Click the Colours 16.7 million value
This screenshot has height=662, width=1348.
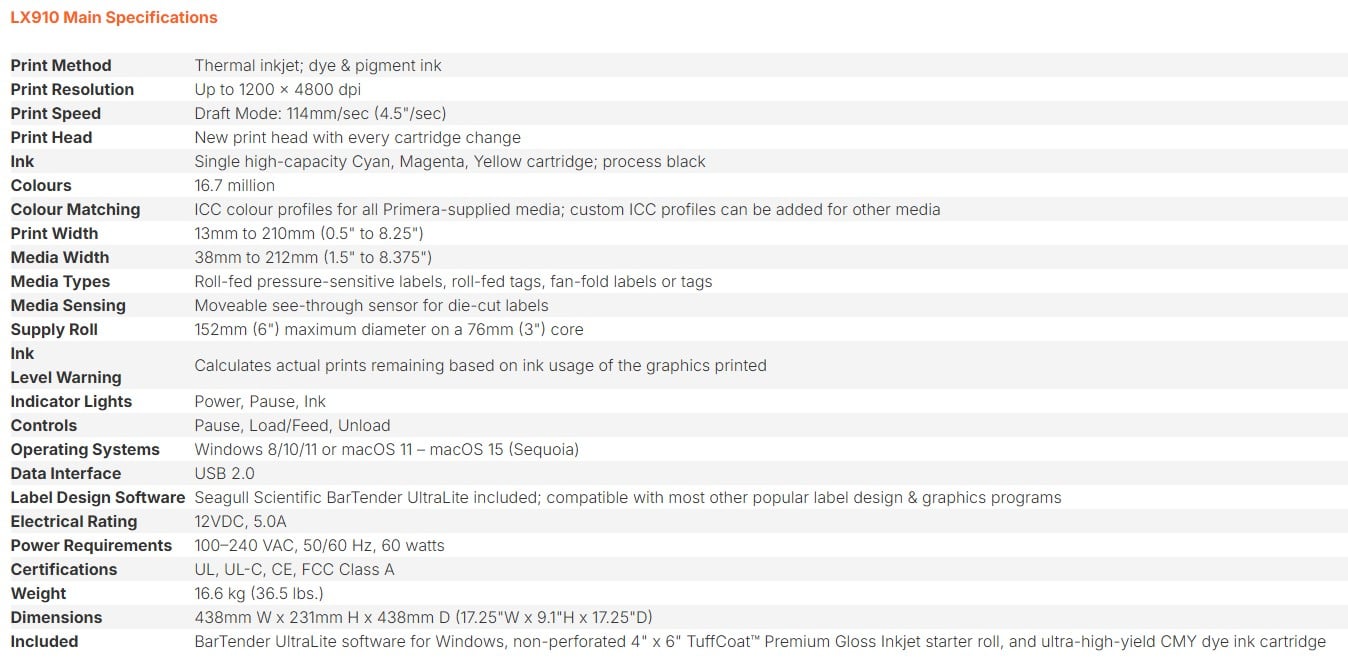point(234,185)
